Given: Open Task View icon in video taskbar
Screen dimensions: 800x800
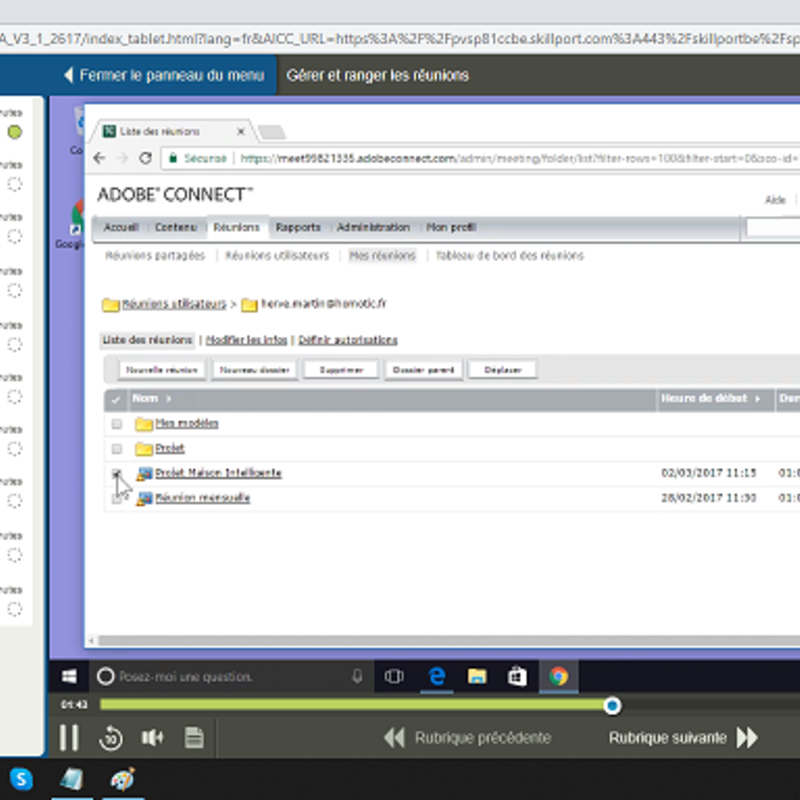Looking at the screenshot, I should coord(394,677).
